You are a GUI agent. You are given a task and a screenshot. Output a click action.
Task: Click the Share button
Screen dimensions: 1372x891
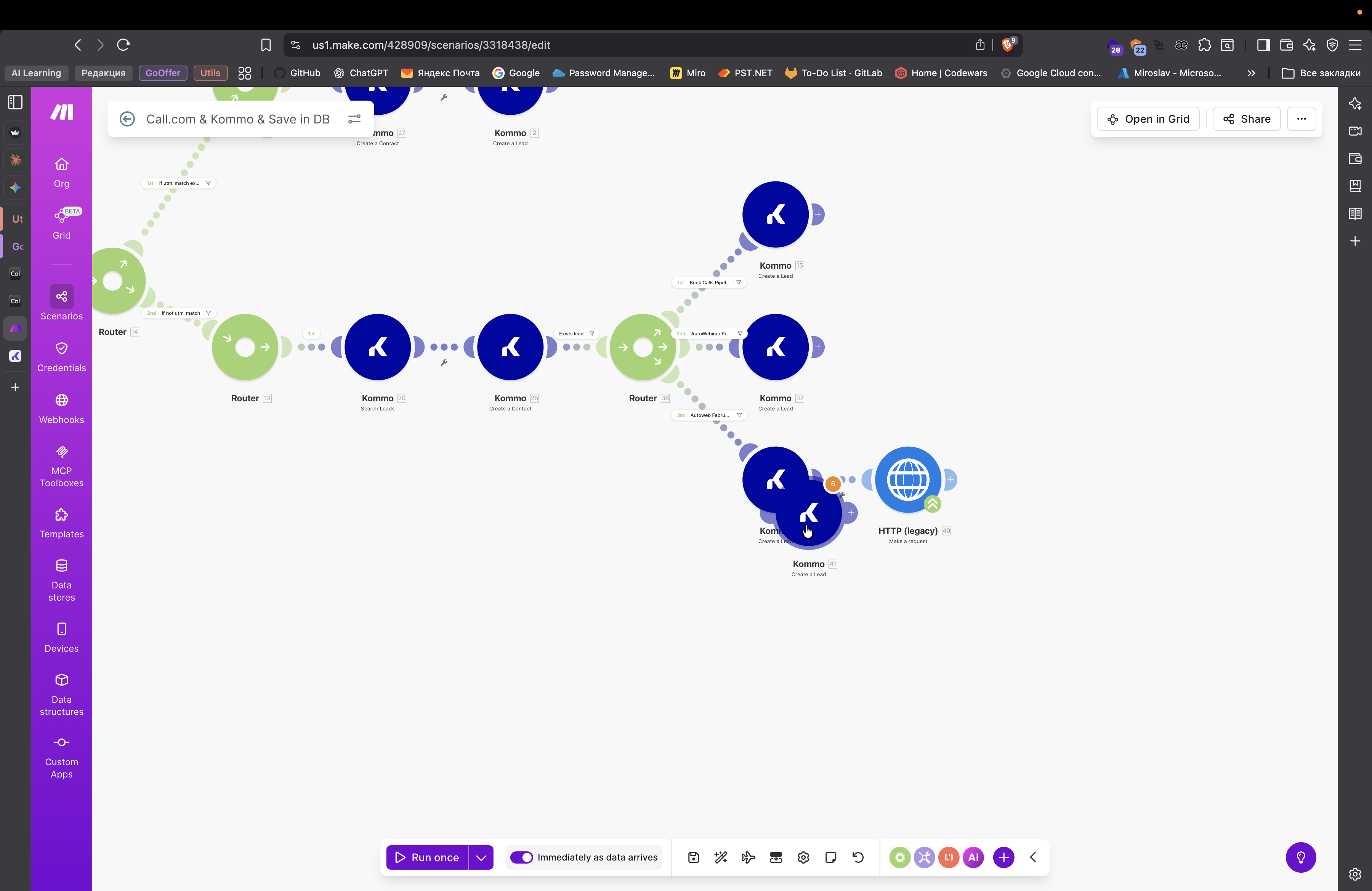point(1246,119)
